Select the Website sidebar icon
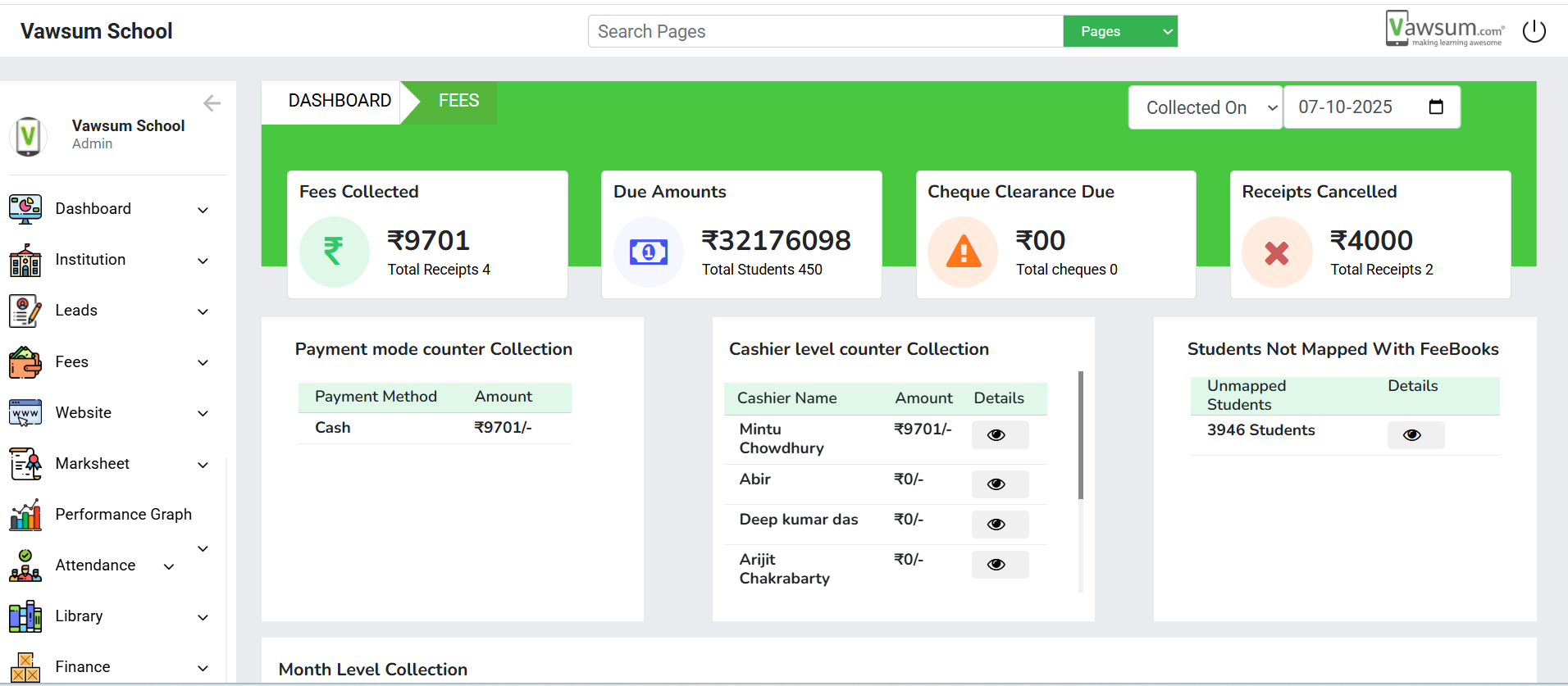 click(x=25, y=413)
